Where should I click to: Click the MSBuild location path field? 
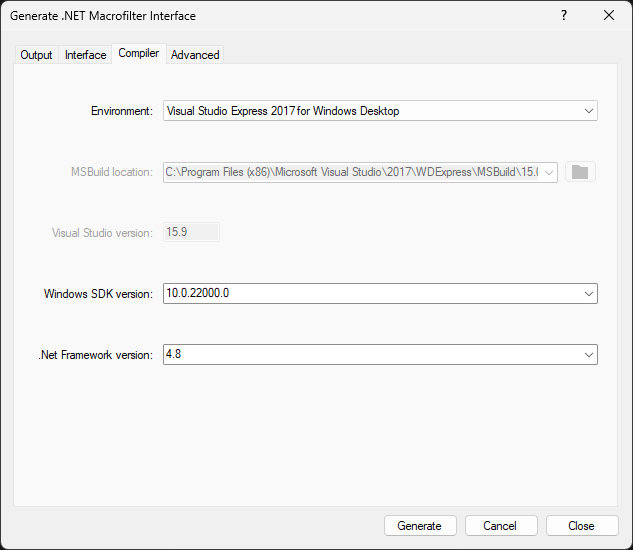click(x=350, y=172)
